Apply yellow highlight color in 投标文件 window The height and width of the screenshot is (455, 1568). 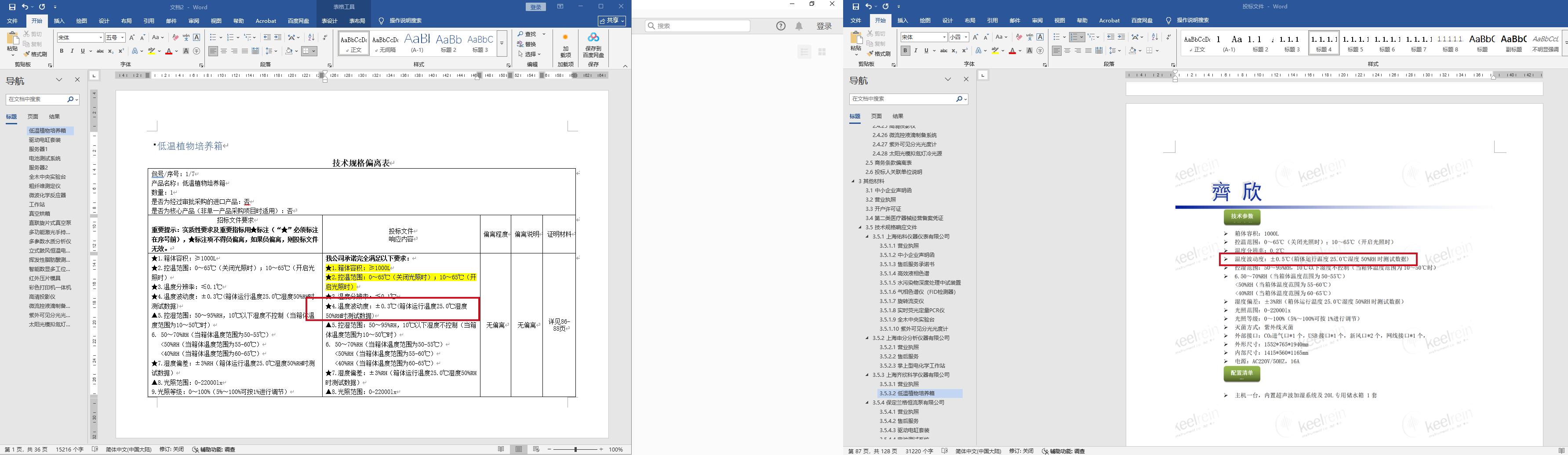[995, 51]
